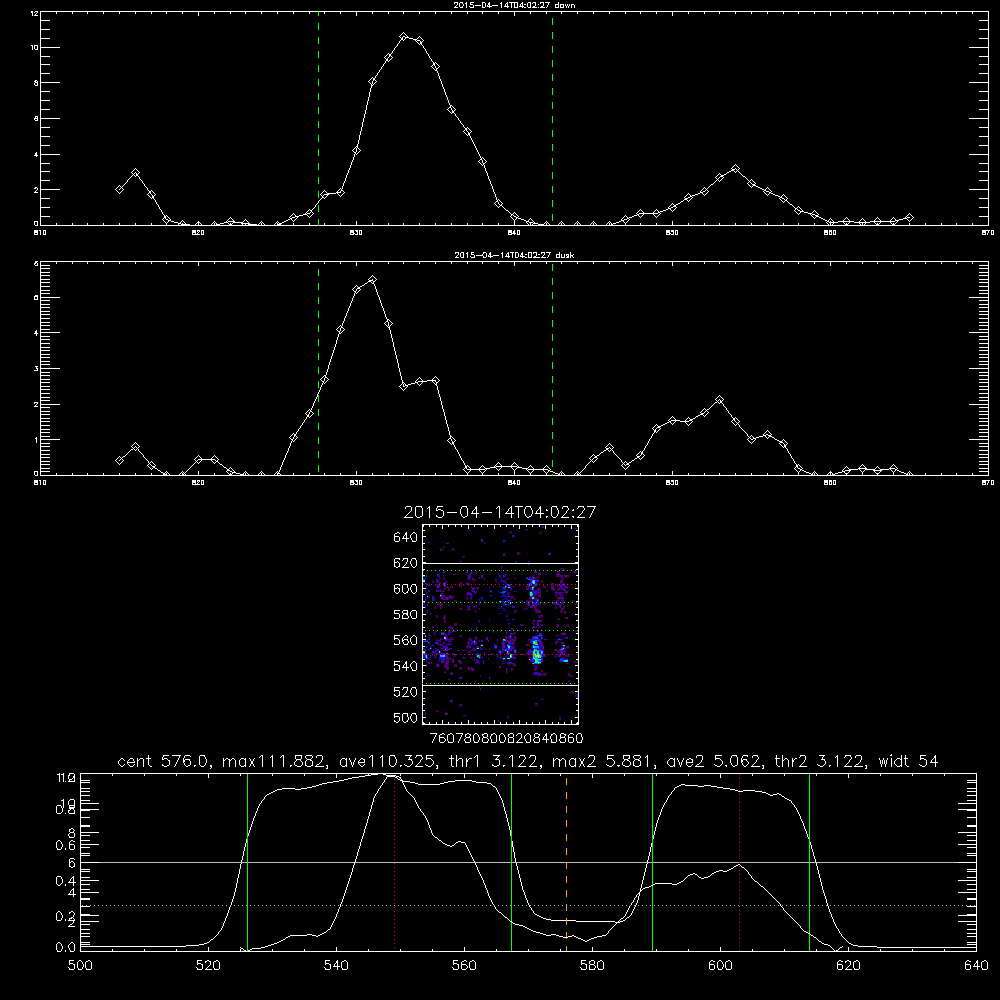Click the '620' x-axis label of bottom plot

tap(848, 966)
